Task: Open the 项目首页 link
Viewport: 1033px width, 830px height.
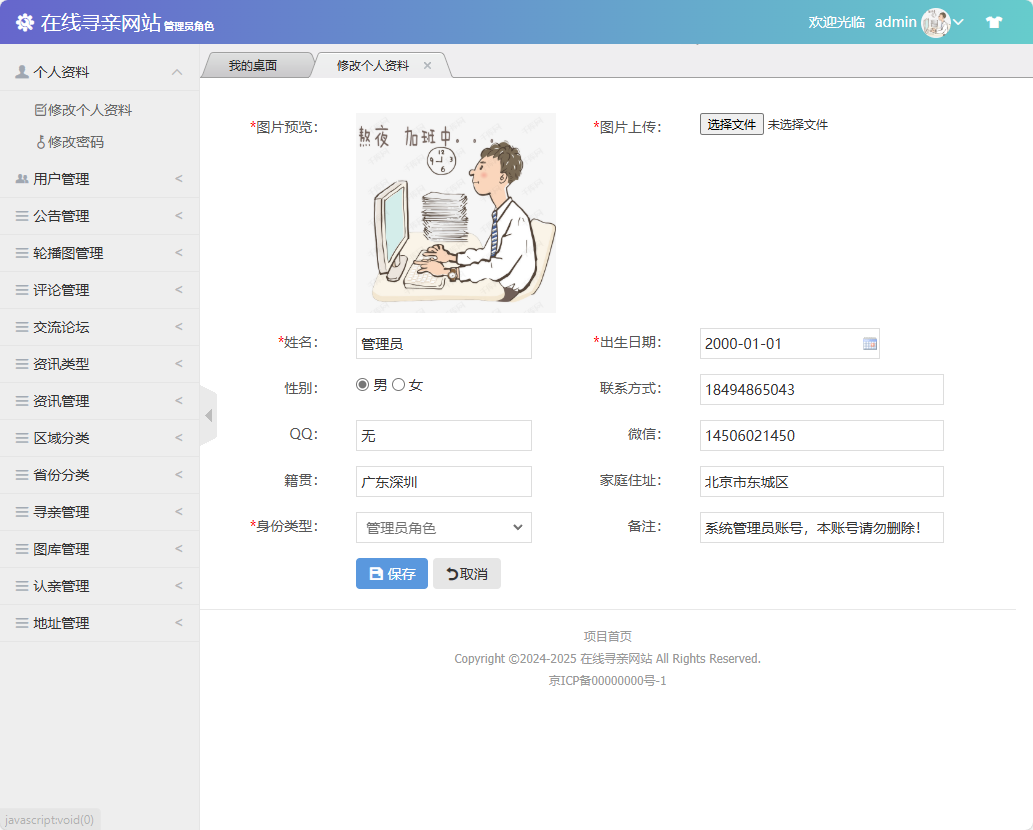Action: [x=606, y=635]
